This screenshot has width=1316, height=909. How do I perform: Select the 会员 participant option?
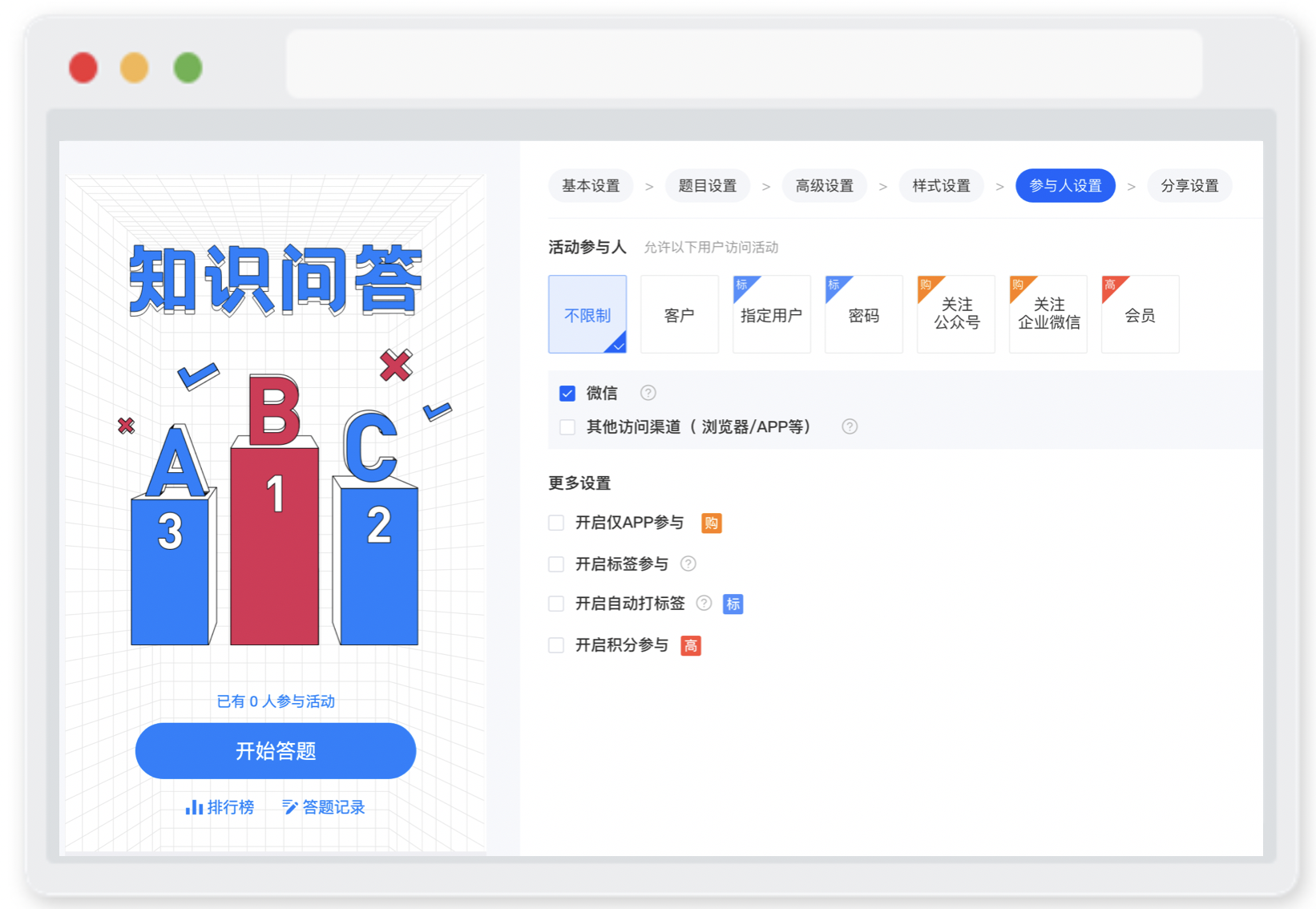(1140, 314)
